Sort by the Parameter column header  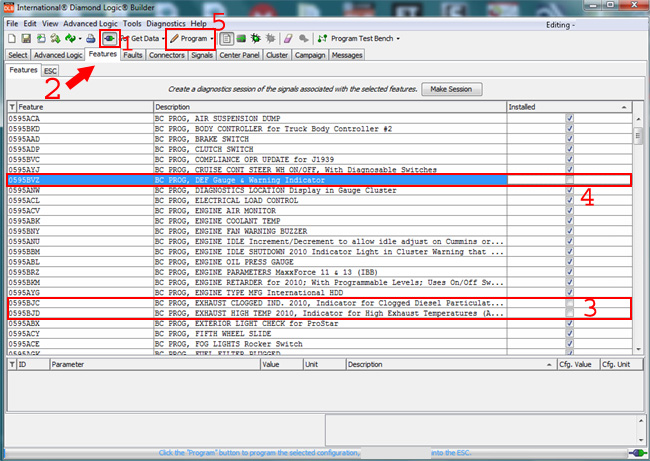(x=154, y=364)
